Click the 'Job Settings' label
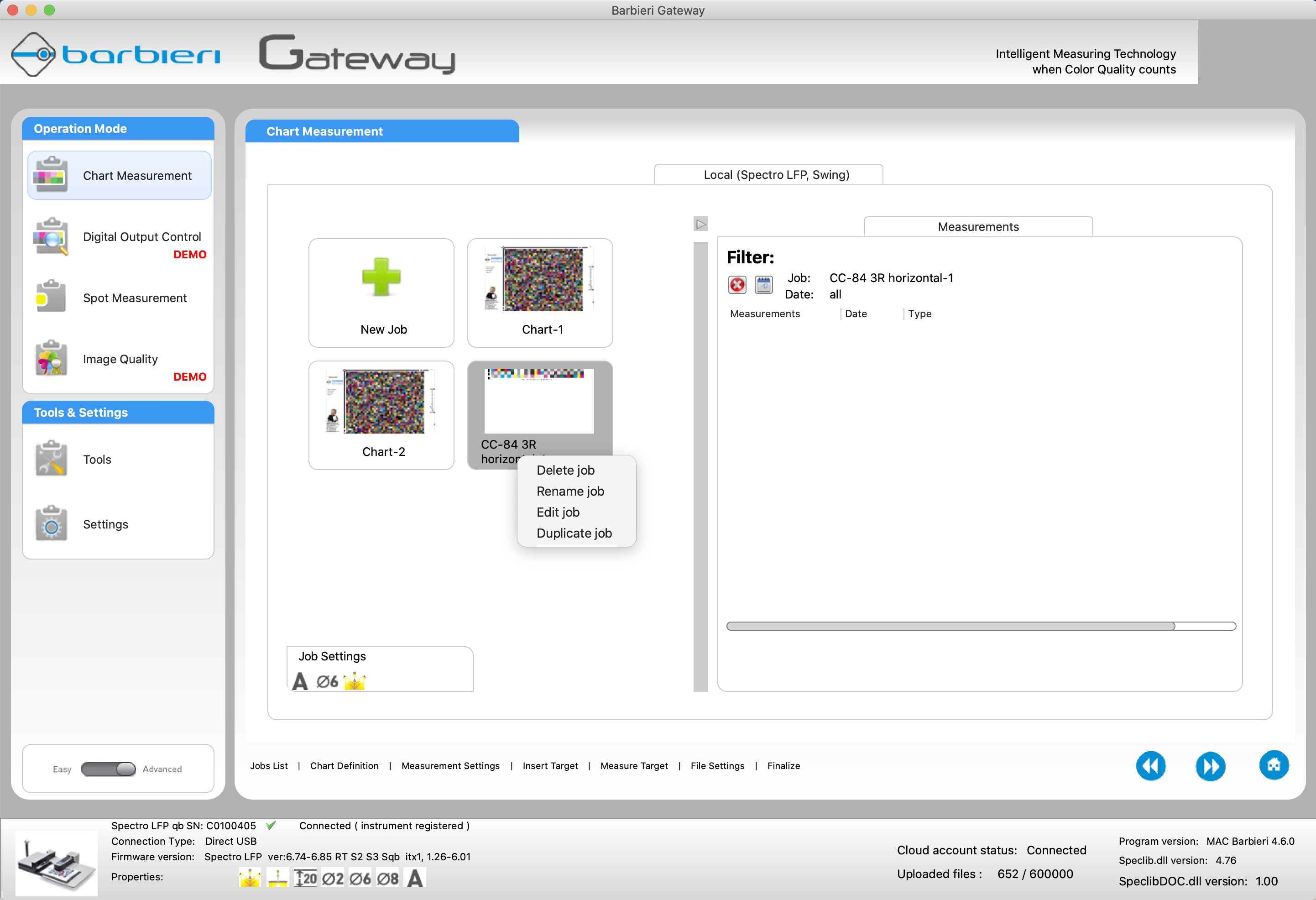The width and height of the screenshot is (1316, 900). (x=332, y=656)
